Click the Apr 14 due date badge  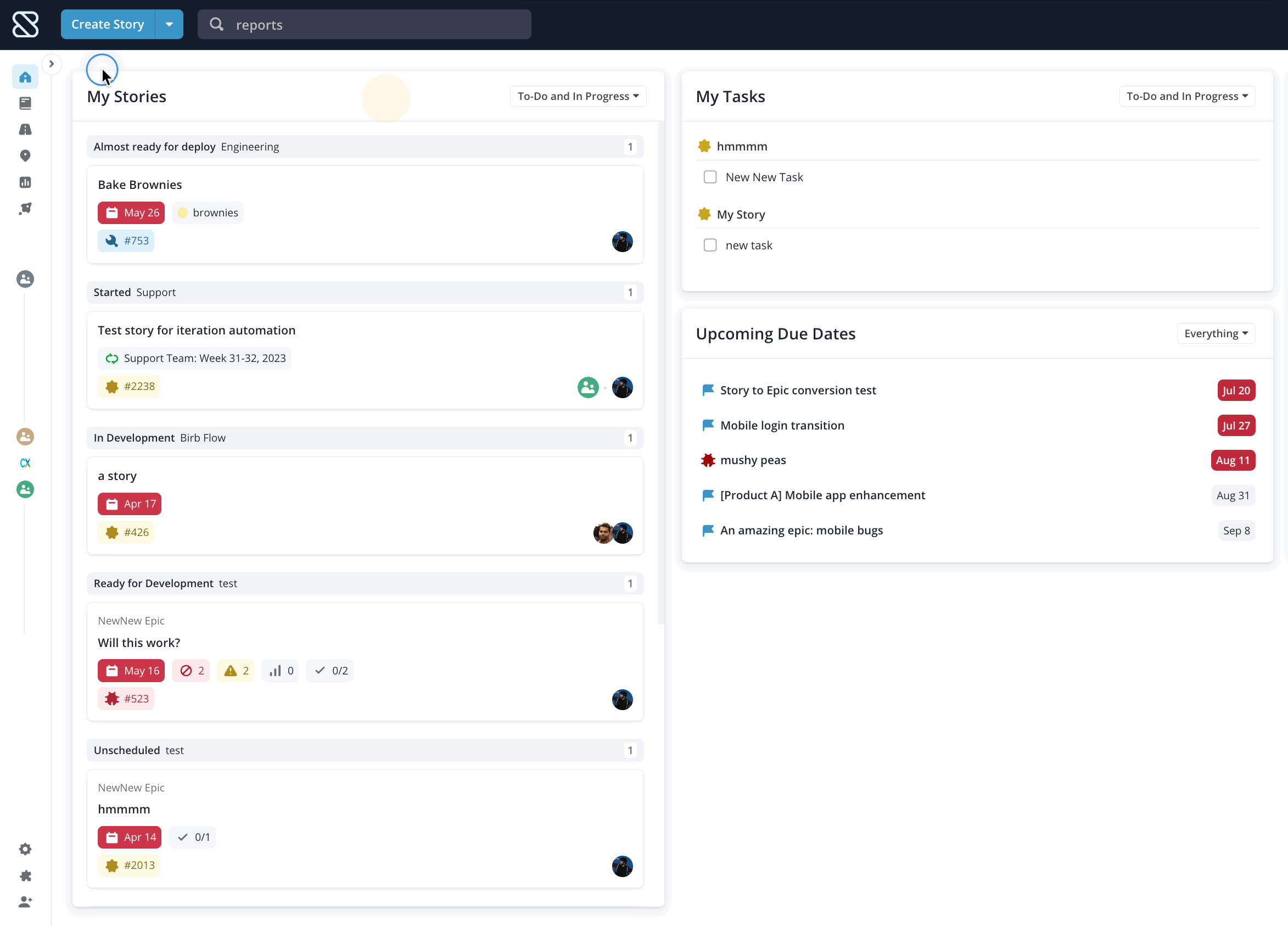[x=130, y=837]
